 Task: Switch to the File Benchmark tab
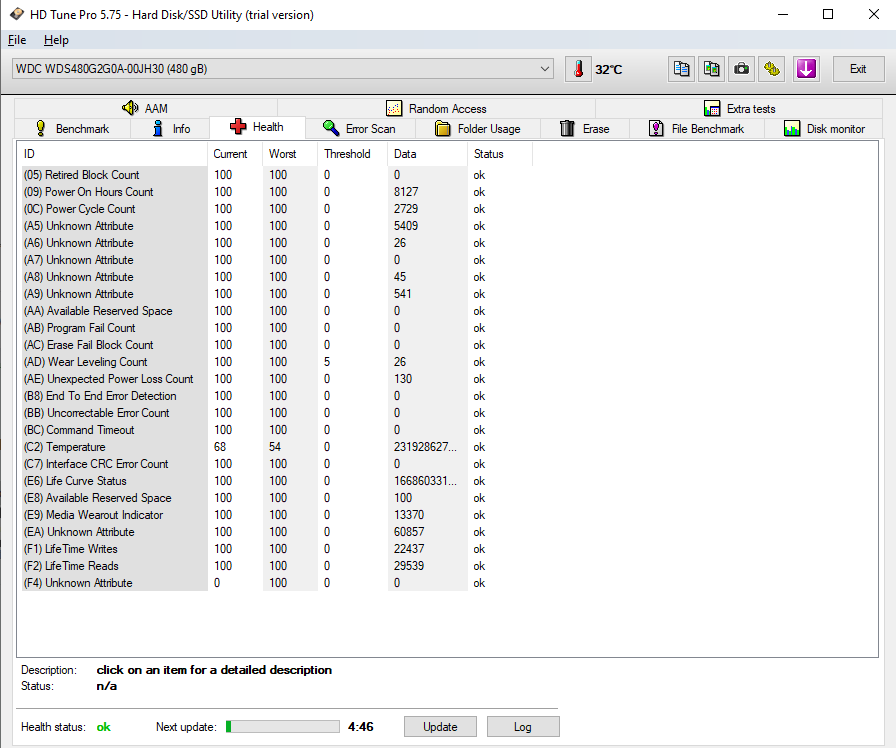click(697, 129)
